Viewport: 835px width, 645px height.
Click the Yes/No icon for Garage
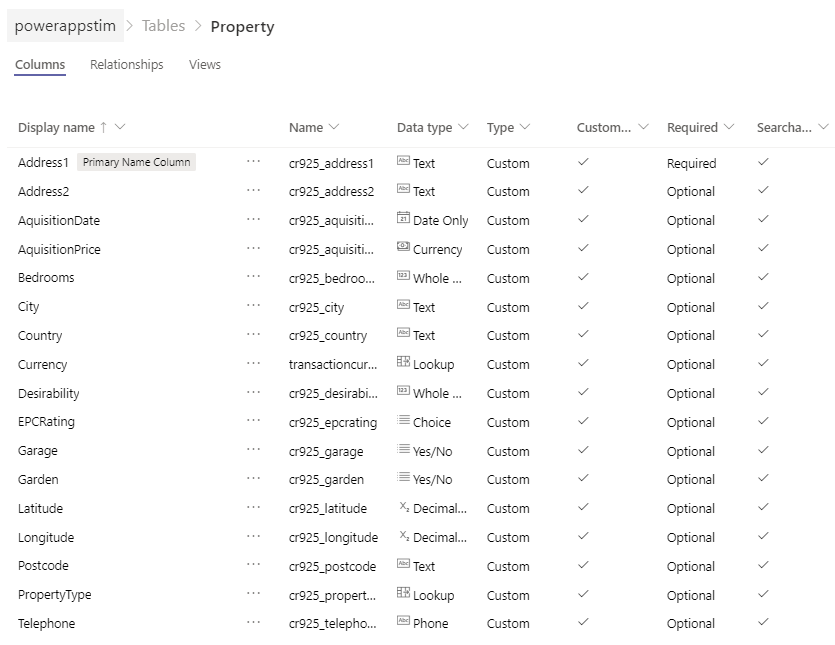[403, 449]
